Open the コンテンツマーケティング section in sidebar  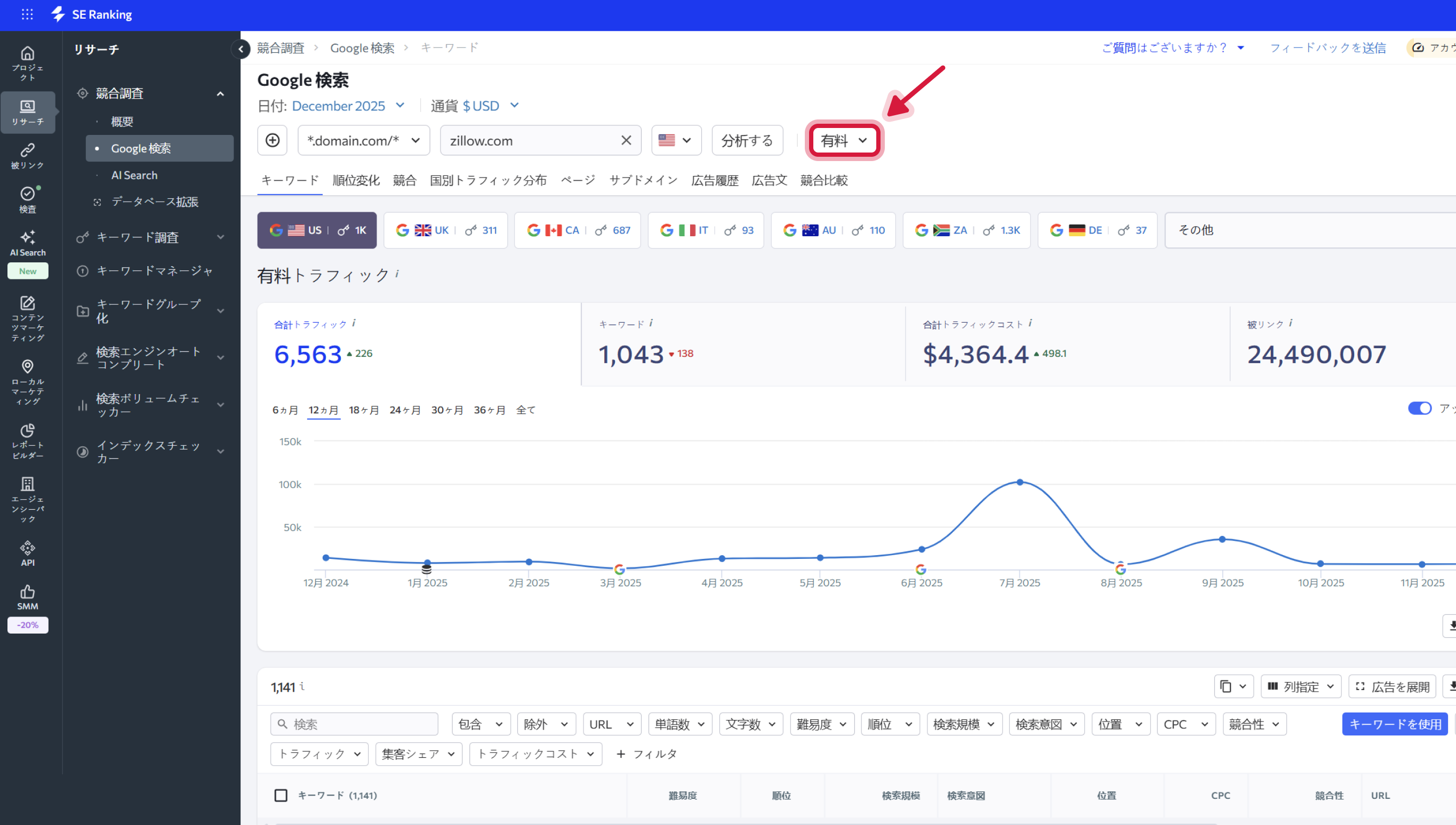[x=27, y=317]
